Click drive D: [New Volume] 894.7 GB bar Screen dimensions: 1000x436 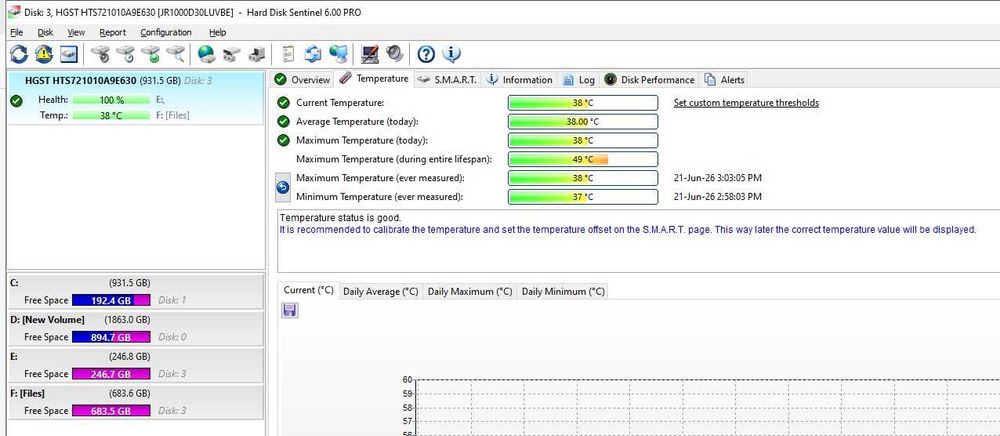(x=112, y=337)
